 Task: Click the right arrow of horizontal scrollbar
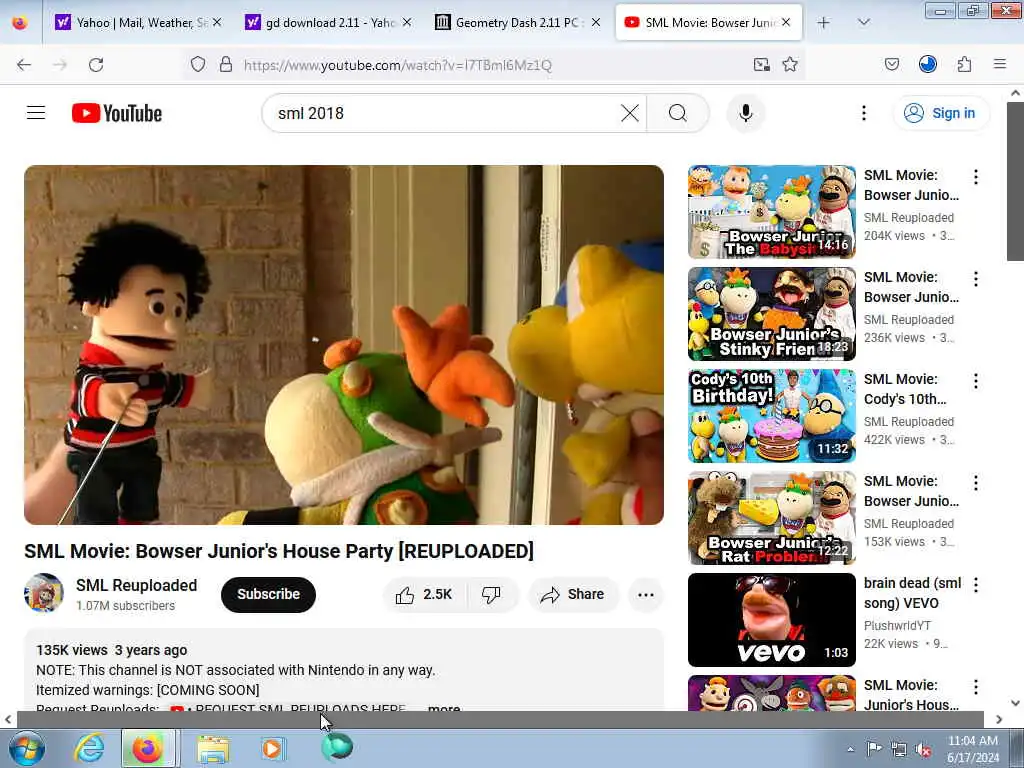pos(999,719)
